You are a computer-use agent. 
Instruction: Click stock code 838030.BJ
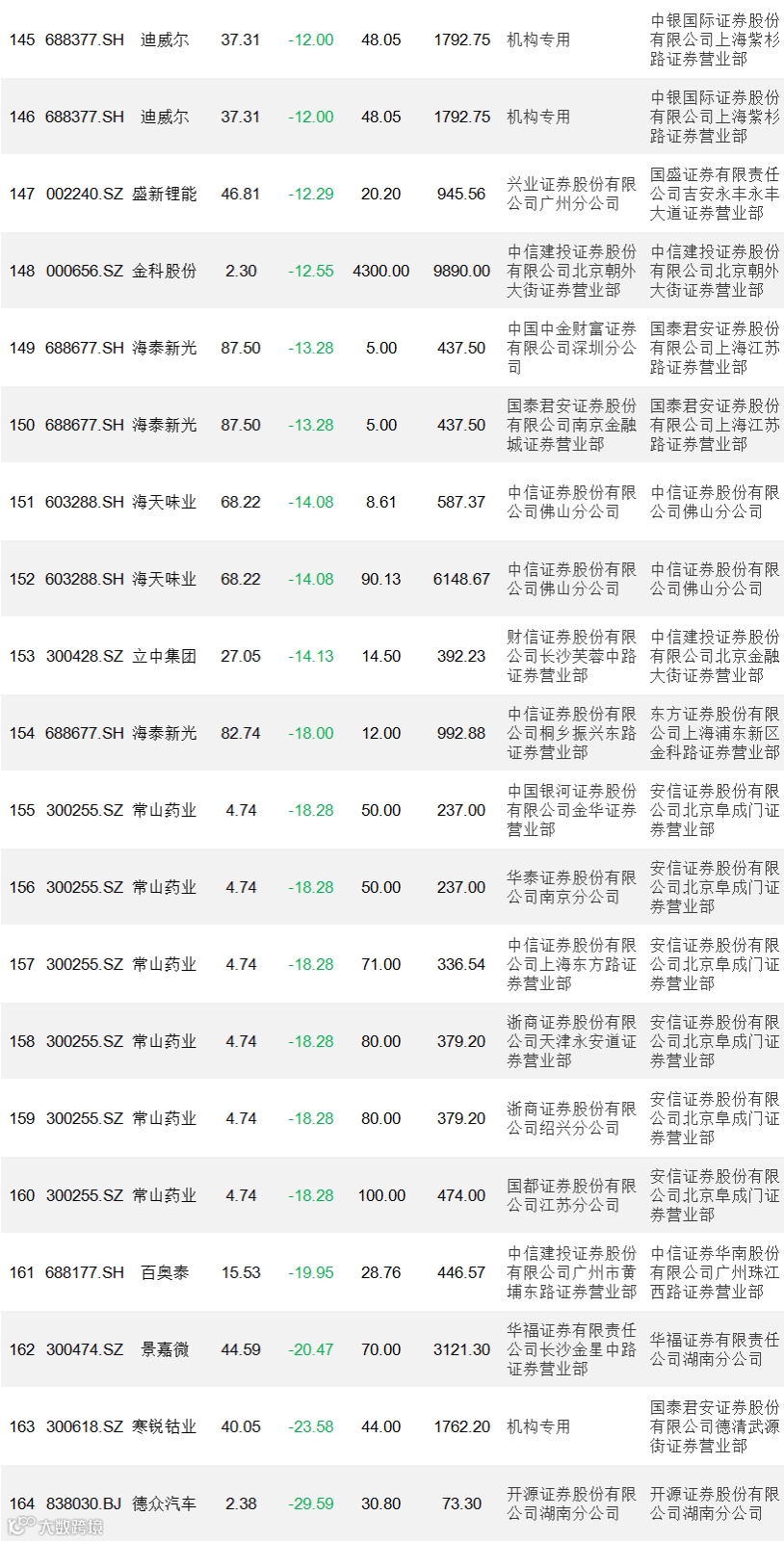click(x=85, y=1503)
